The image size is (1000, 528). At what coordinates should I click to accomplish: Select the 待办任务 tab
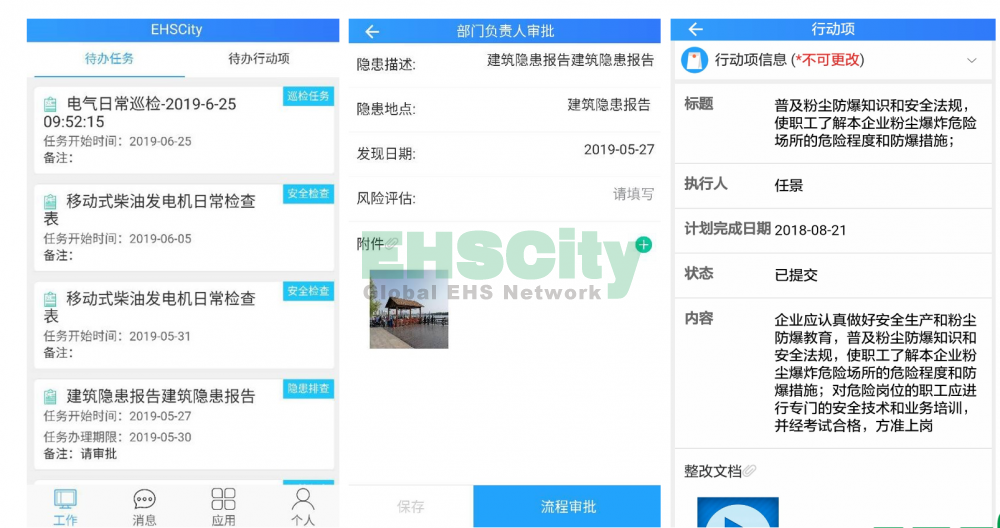[109, 59]
